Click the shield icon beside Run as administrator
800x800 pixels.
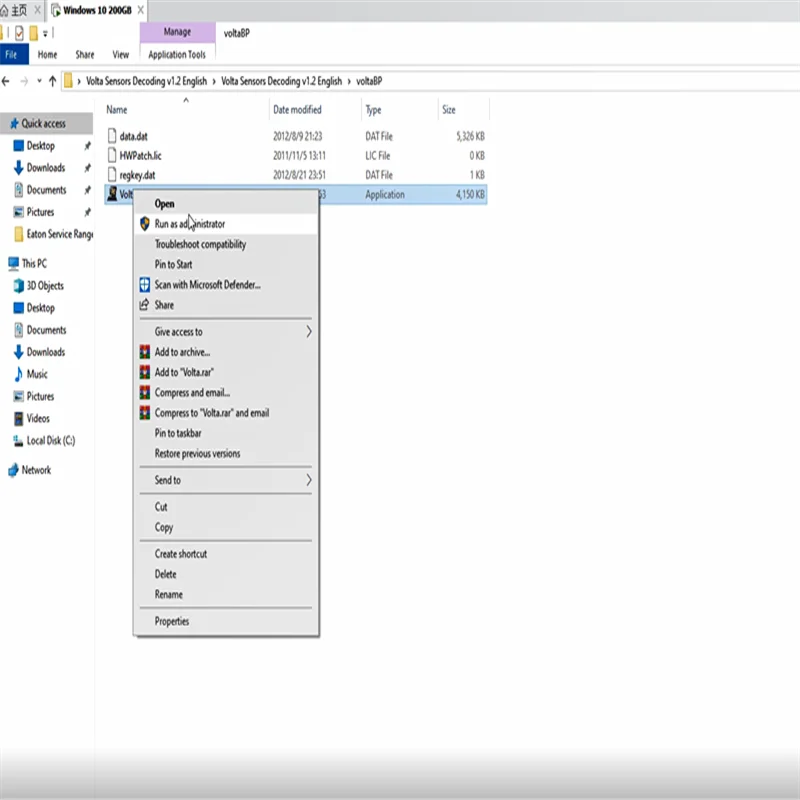145,224
